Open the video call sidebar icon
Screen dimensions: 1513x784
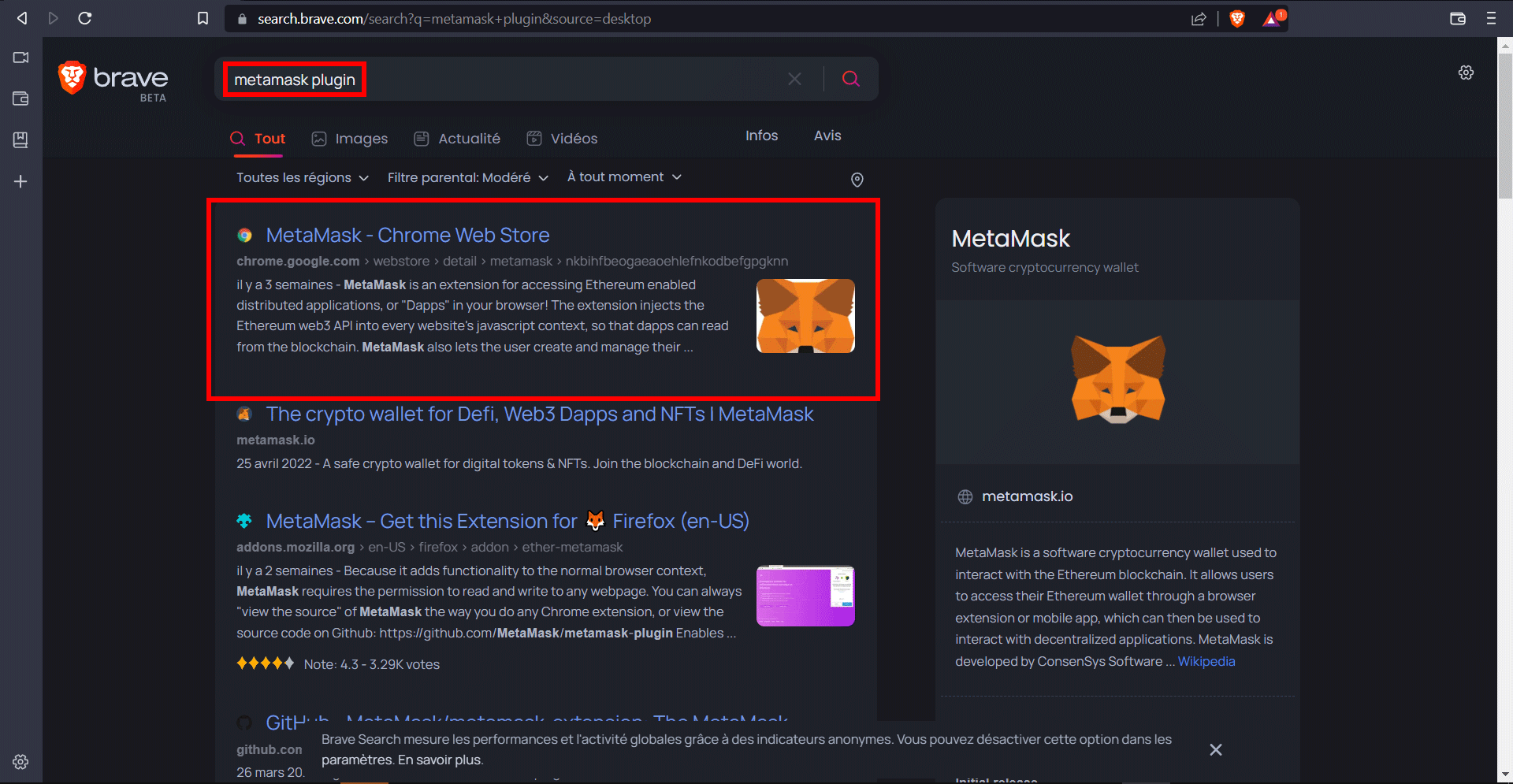tap(20, 58)
